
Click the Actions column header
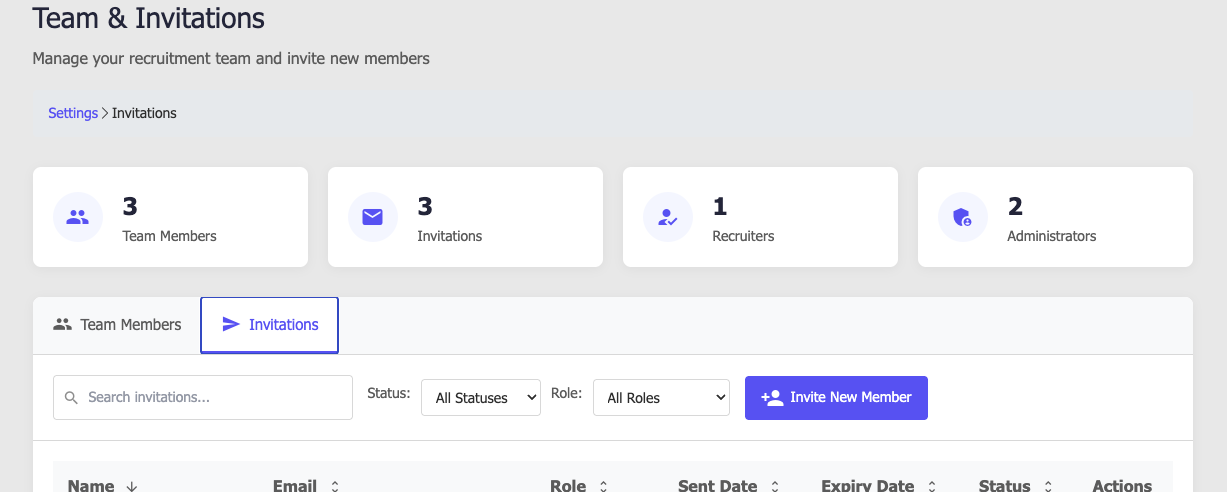point(1122,485)
